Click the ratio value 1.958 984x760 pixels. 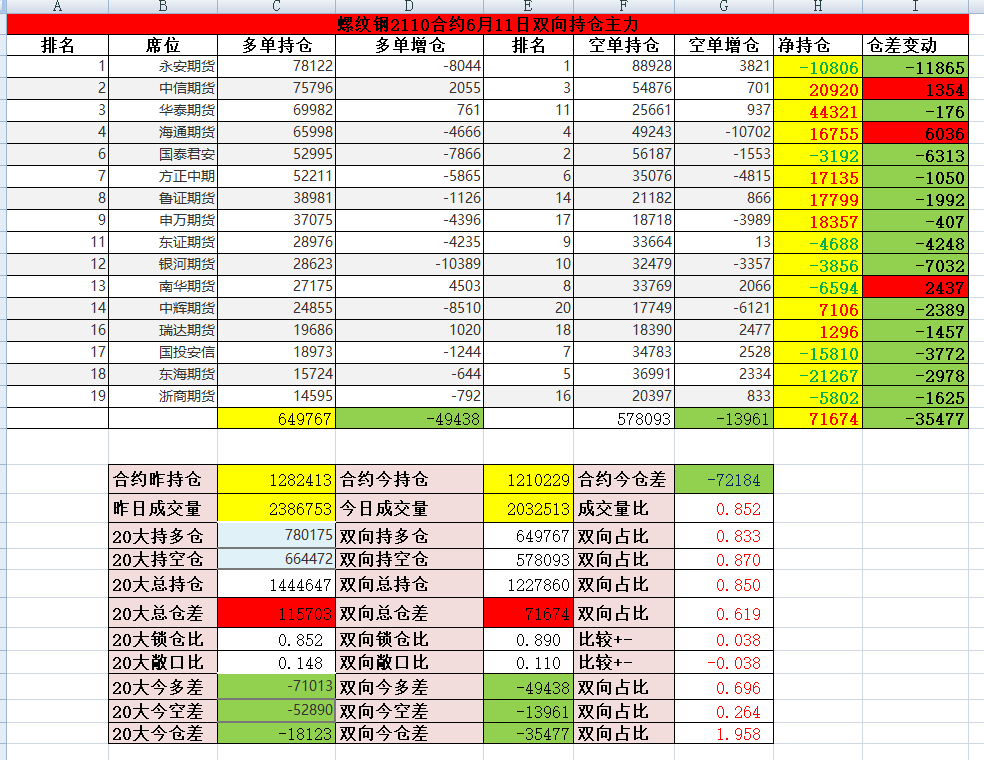tap(724, 733)
